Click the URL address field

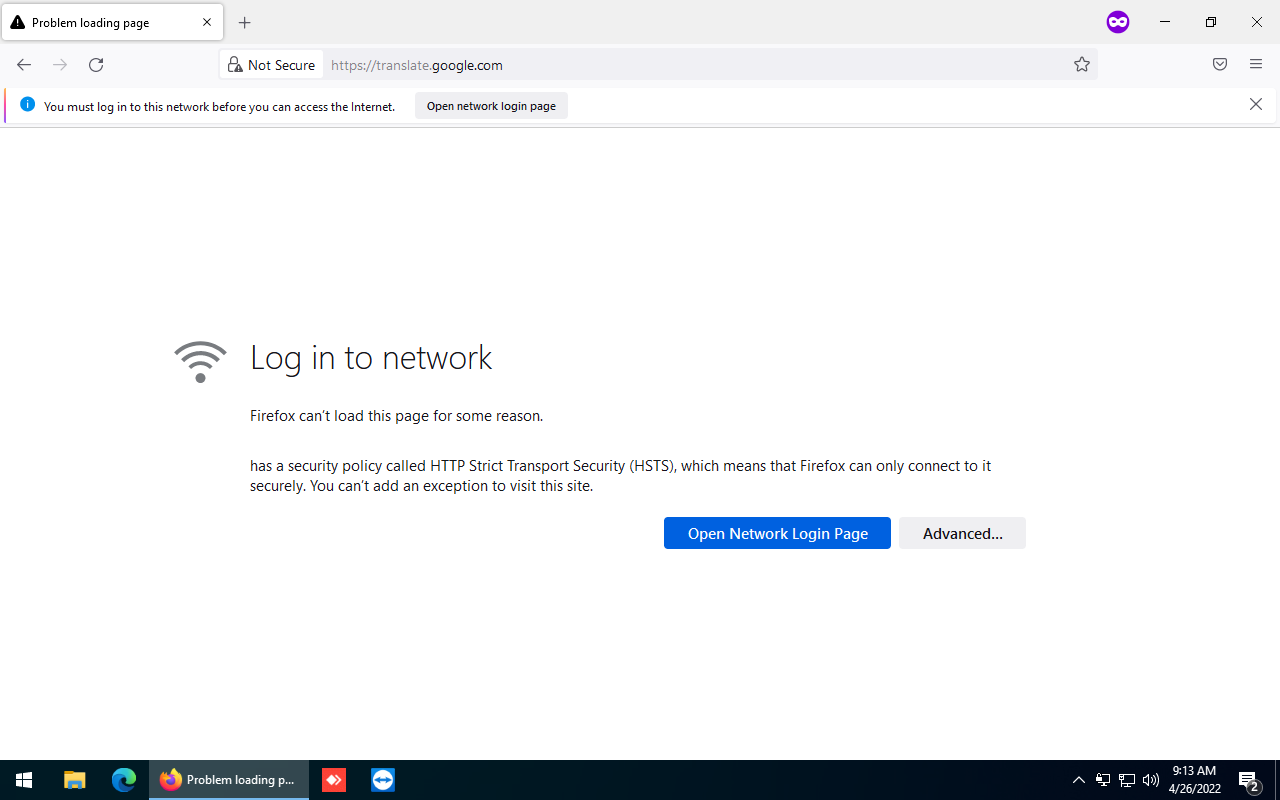tap(690, 65)
